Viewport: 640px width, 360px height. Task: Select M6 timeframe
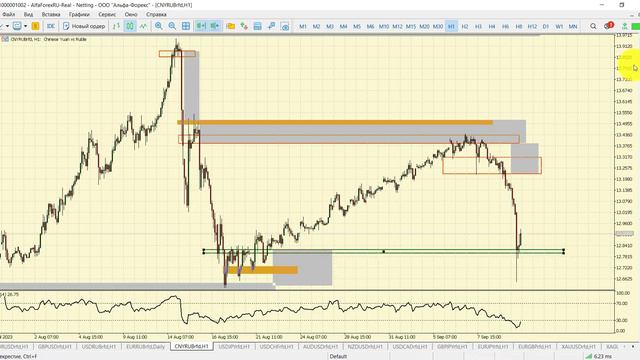[x=370, y=26]
